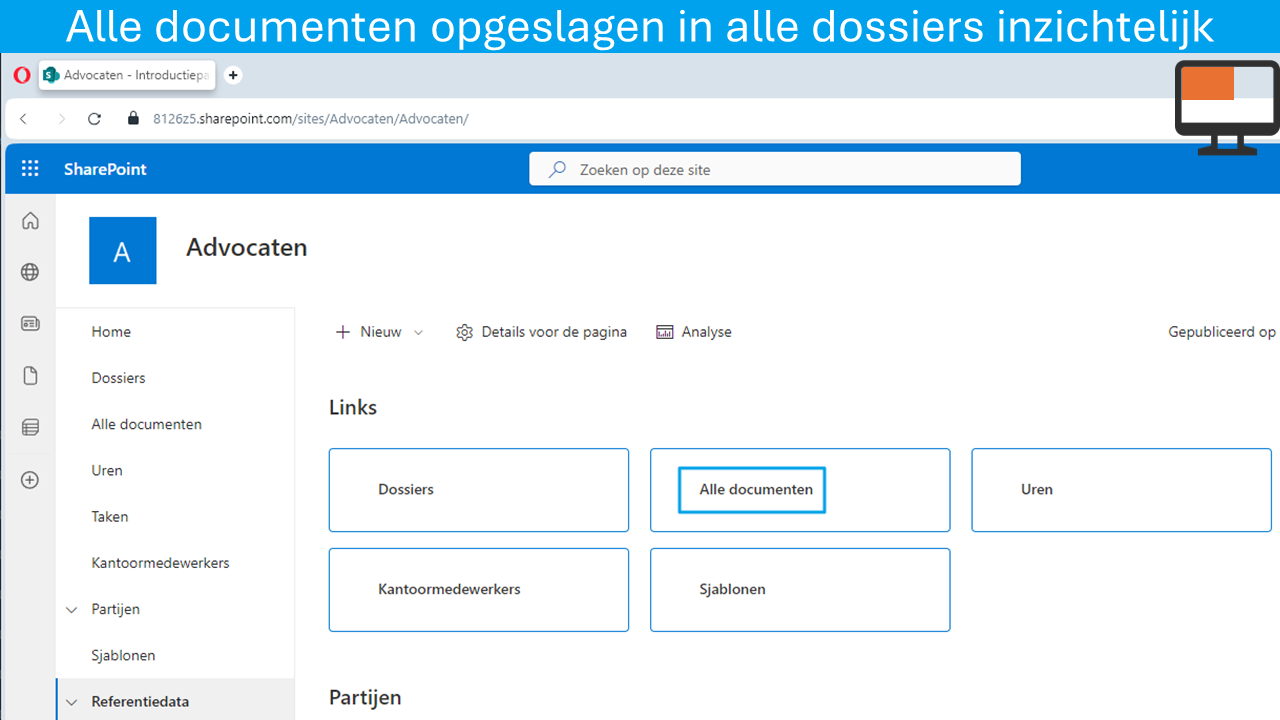Open Dossiers in the site navigation
The height and width of the screenshot is (720, 1280).
[x=118, y=378]
